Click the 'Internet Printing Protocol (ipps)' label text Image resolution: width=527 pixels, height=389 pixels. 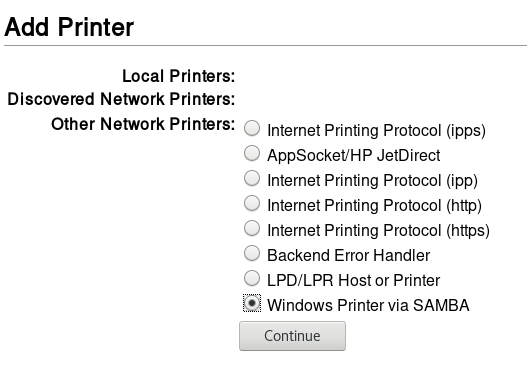click(376, 130)
